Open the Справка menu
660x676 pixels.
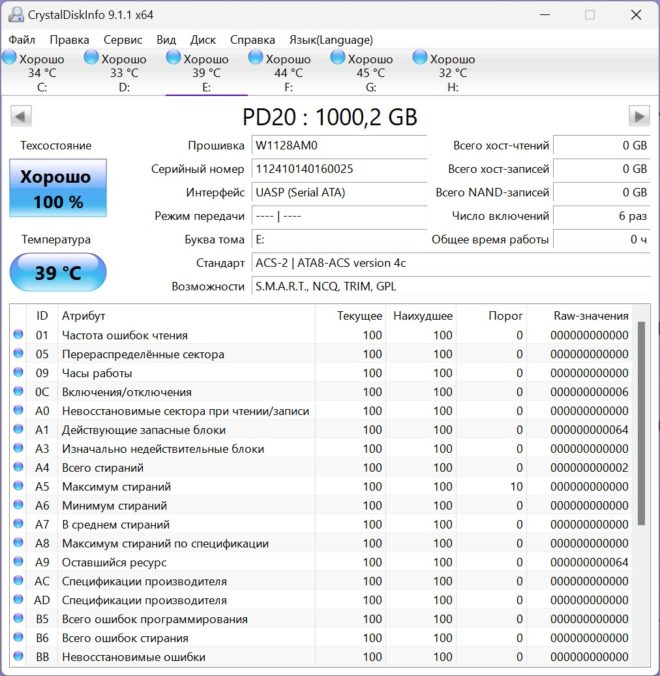click(x=252, y=40)
